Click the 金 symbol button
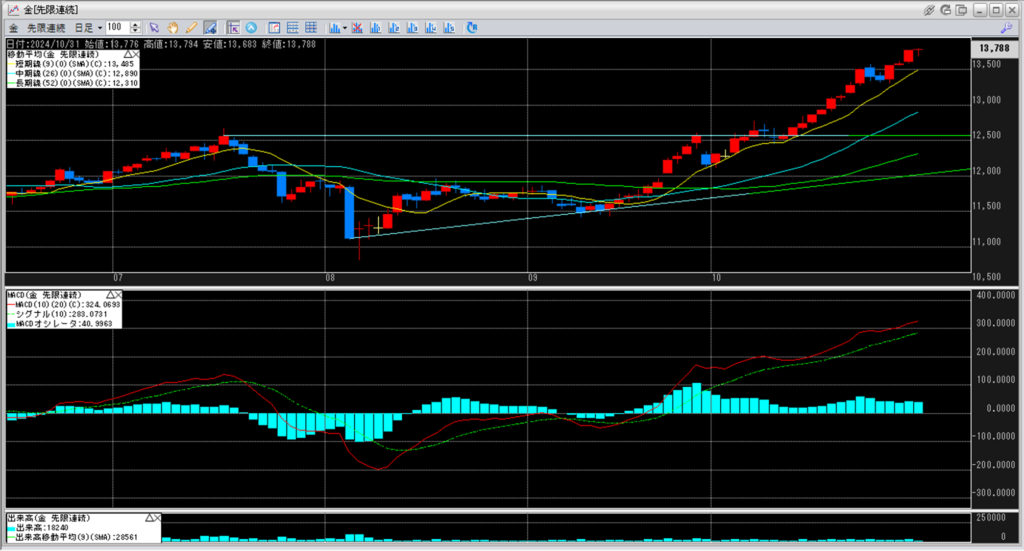Image resolution: width=1024 pixels, height=551 pixels. point(12,27)
